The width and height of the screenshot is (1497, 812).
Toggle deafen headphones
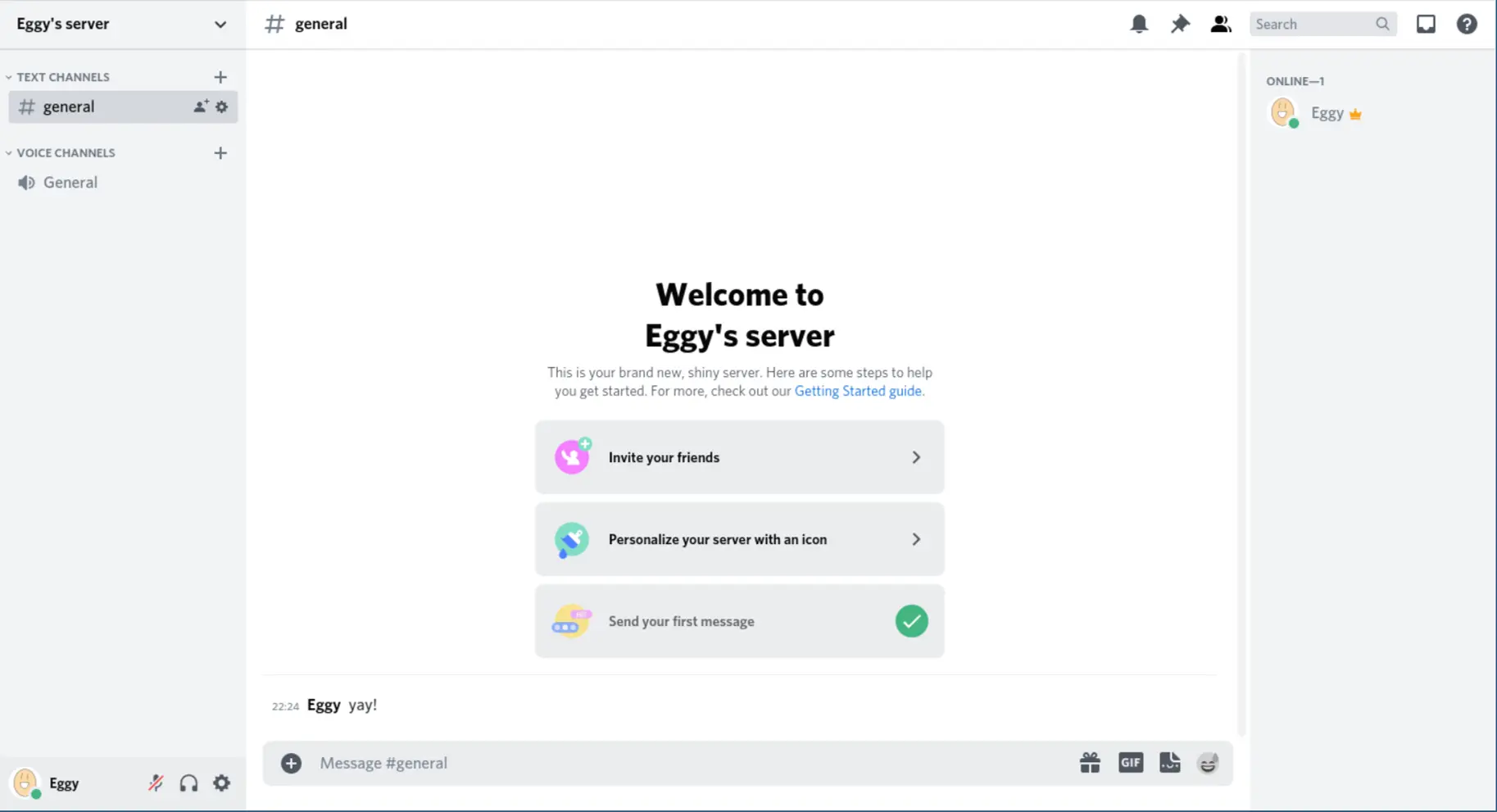click(x=188, y=783)
